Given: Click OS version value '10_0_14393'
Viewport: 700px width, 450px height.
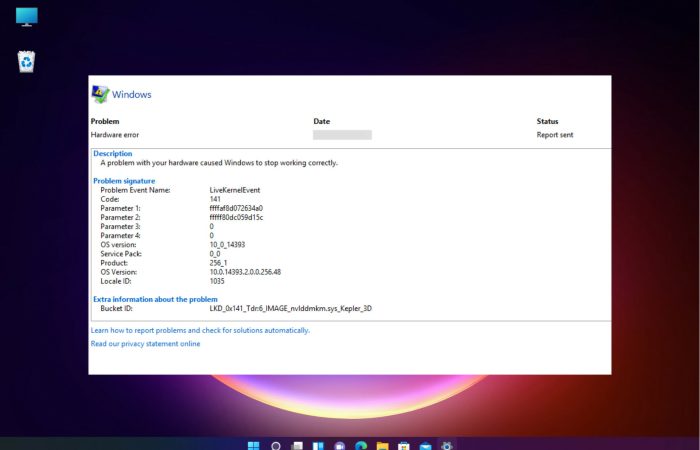Looking at the screenshot, I should pos(227,245).
